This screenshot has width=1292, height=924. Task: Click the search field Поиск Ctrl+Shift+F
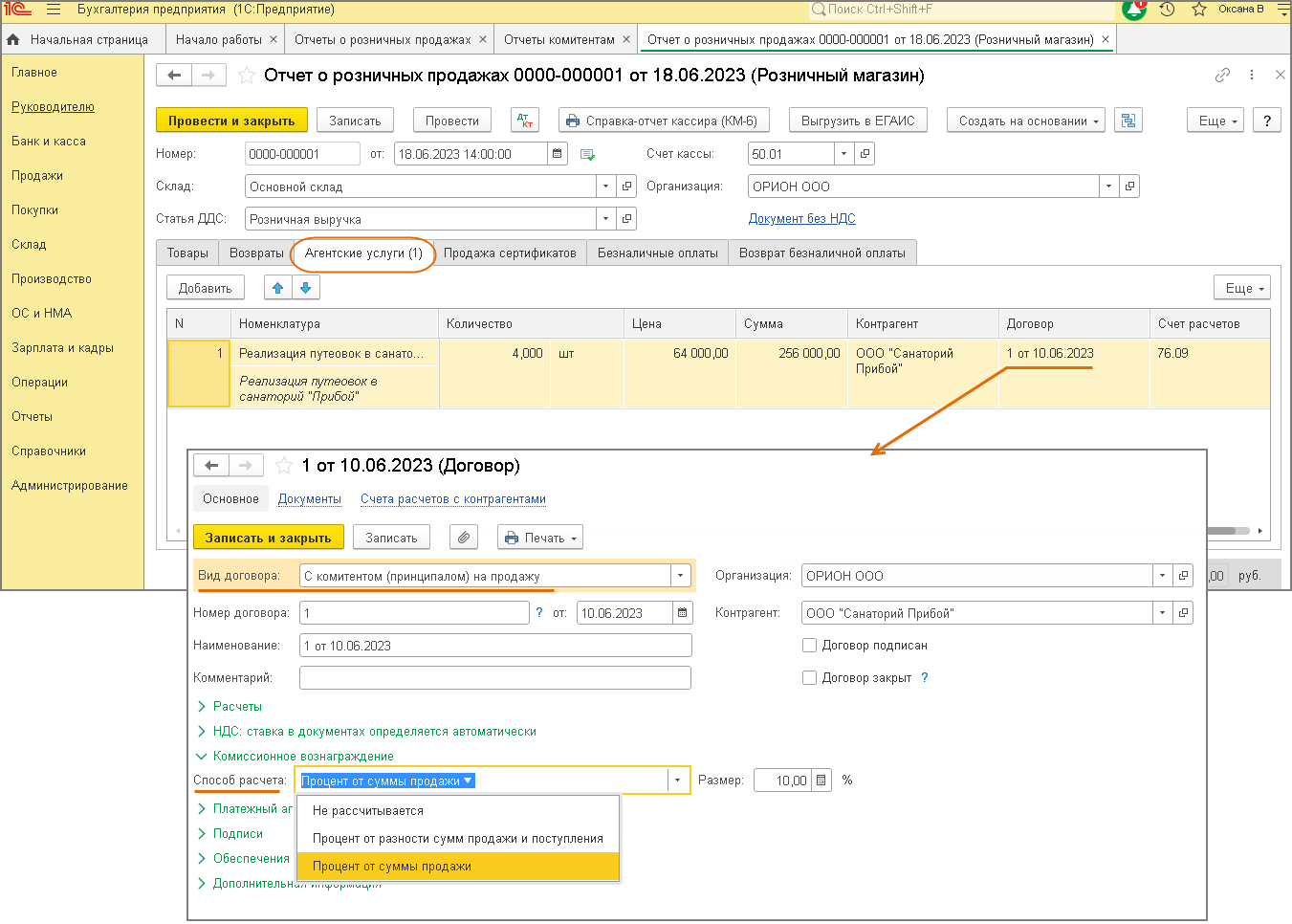pos(962,10)
